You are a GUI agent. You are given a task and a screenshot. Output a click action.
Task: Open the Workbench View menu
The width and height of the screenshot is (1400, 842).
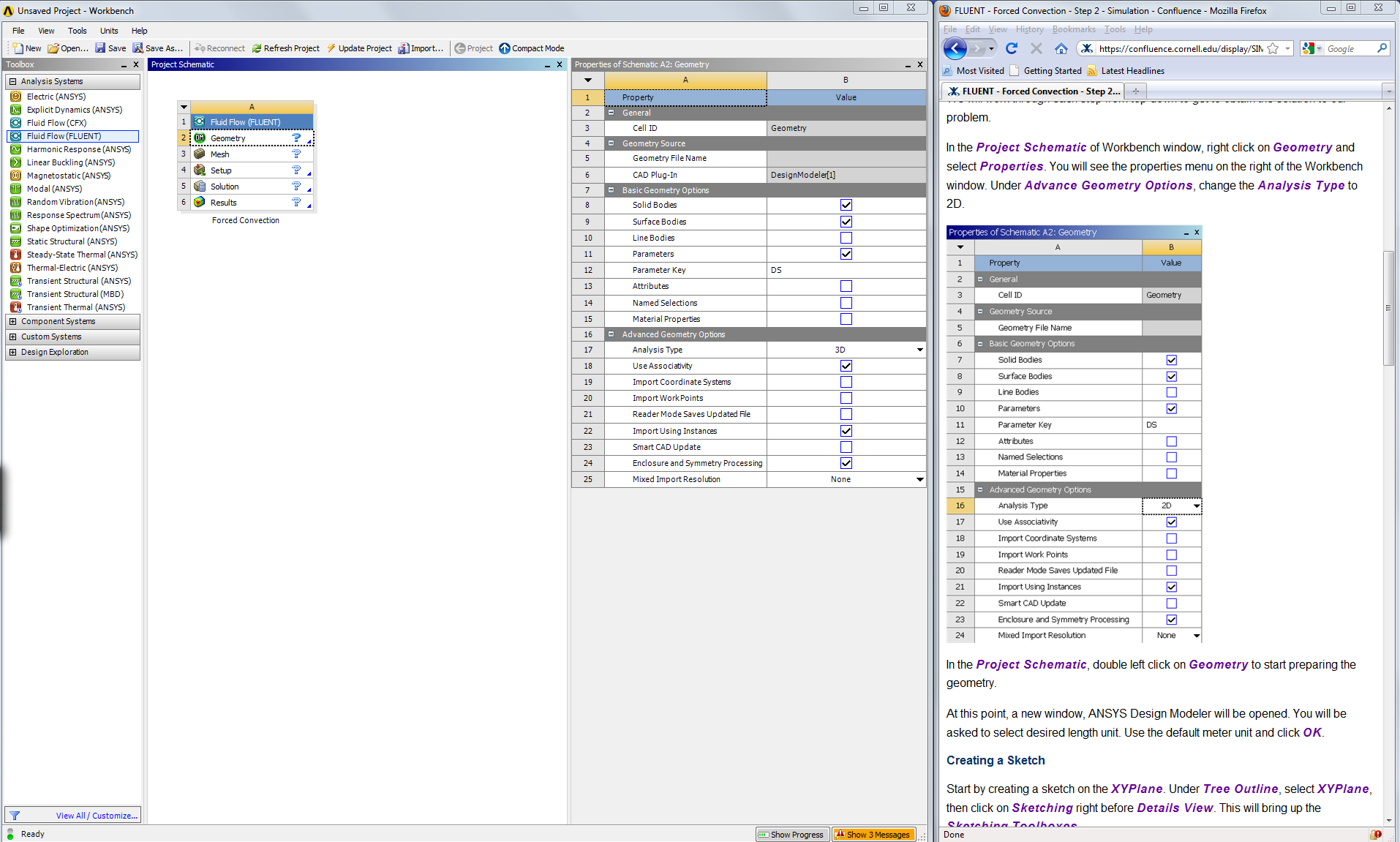(46, 31)
